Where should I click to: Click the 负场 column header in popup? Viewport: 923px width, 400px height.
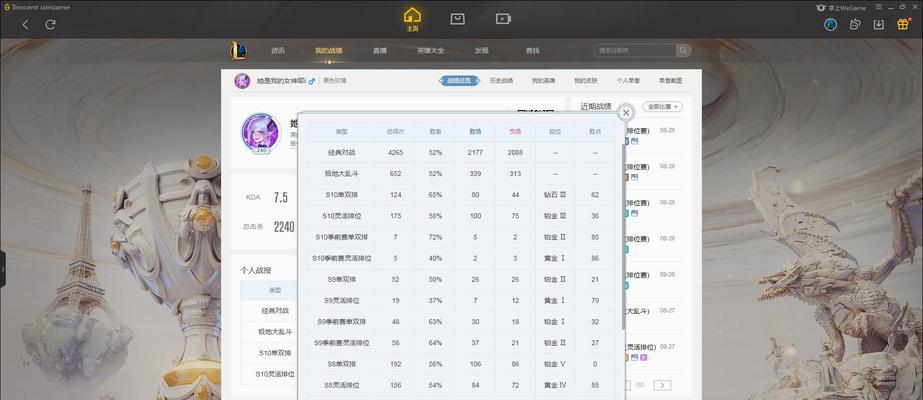pyautogui.click(x=515, y=132)
